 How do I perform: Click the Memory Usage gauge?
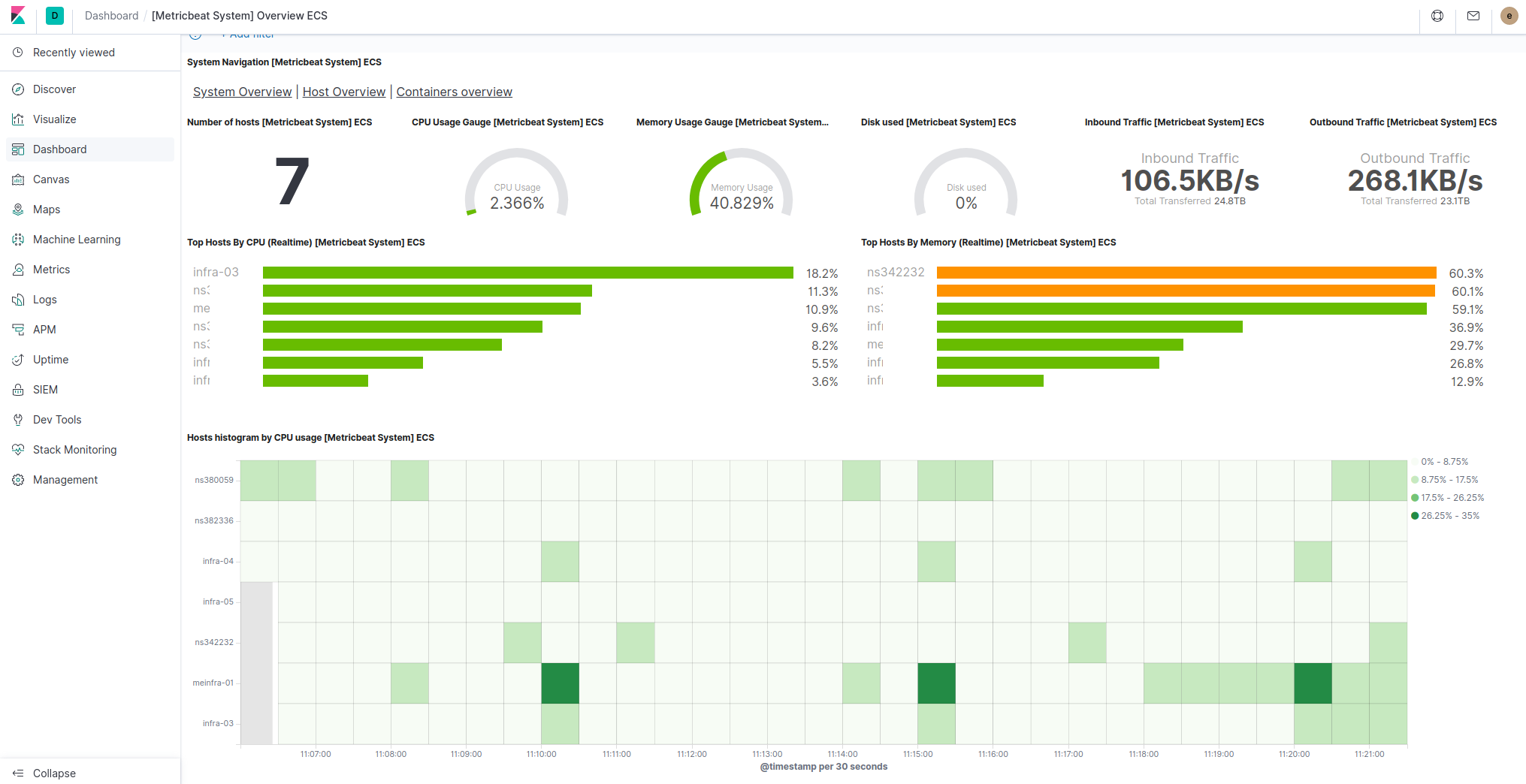[x=742, y=182]
